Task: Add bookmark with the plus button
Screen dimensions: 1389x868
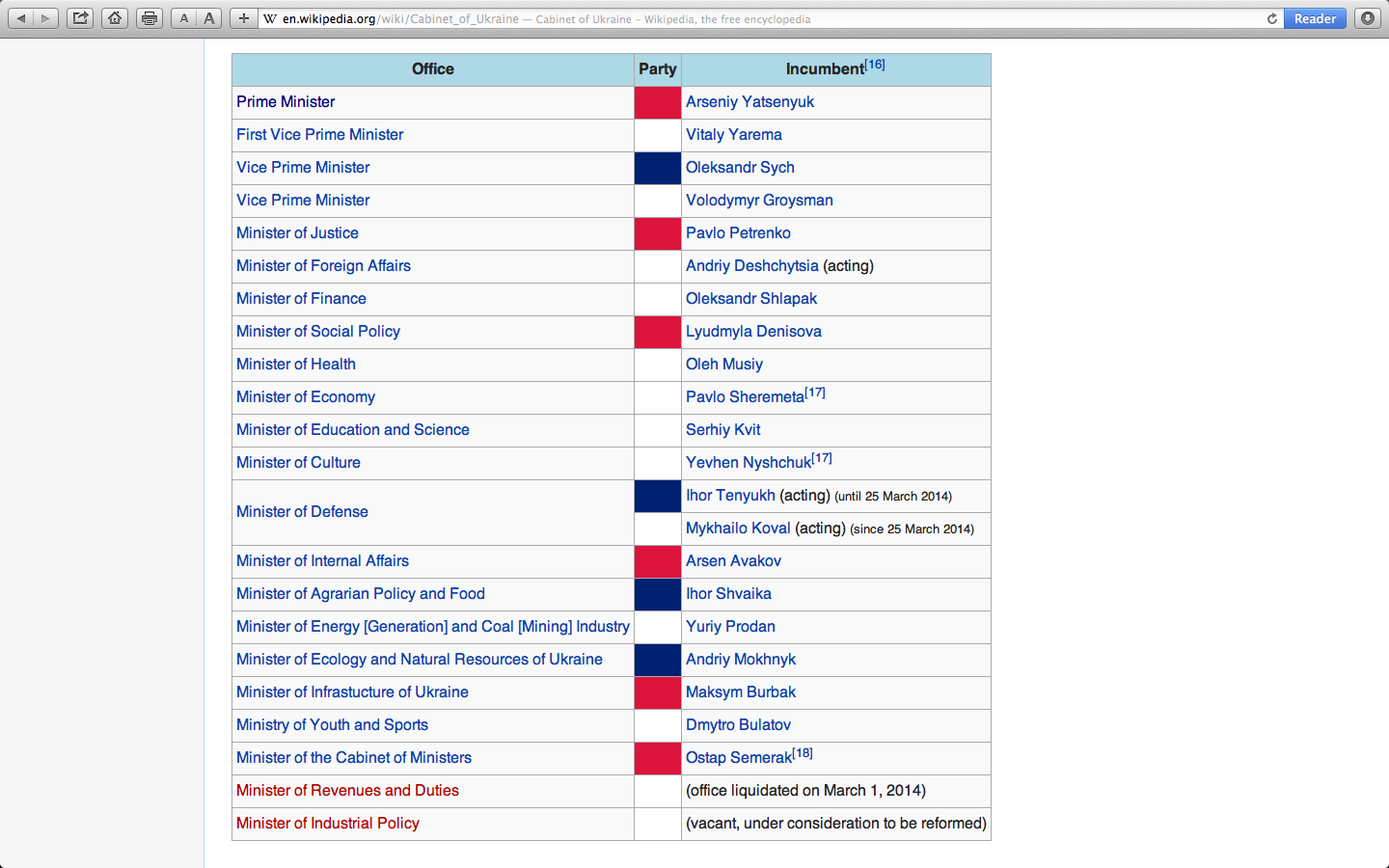Action: pos(244,18)
